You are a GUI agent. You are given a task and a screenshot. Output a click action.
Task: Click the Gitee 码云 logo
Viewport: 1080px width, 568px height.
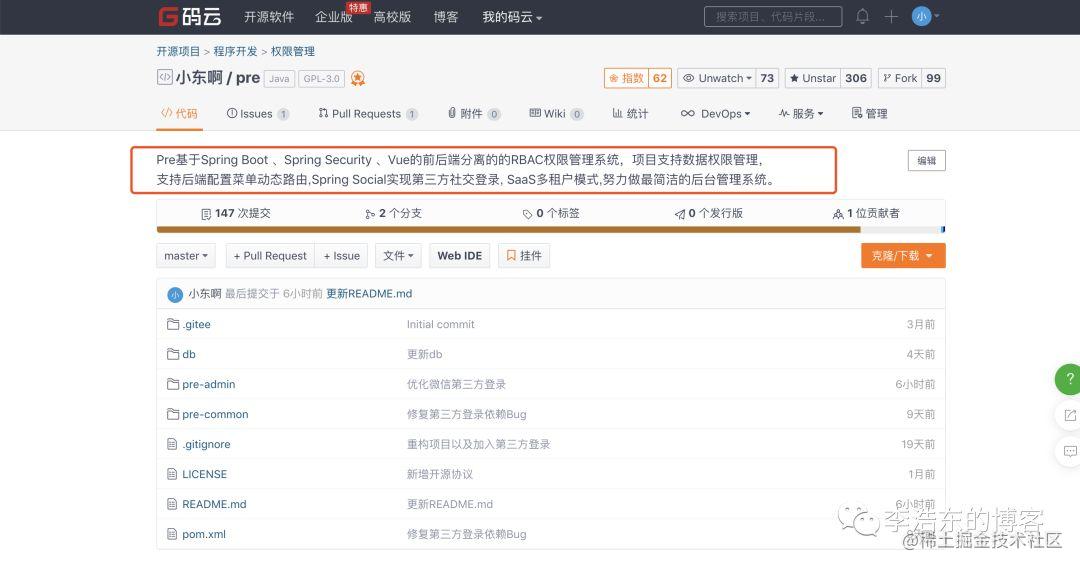click(x=189, y=17)
